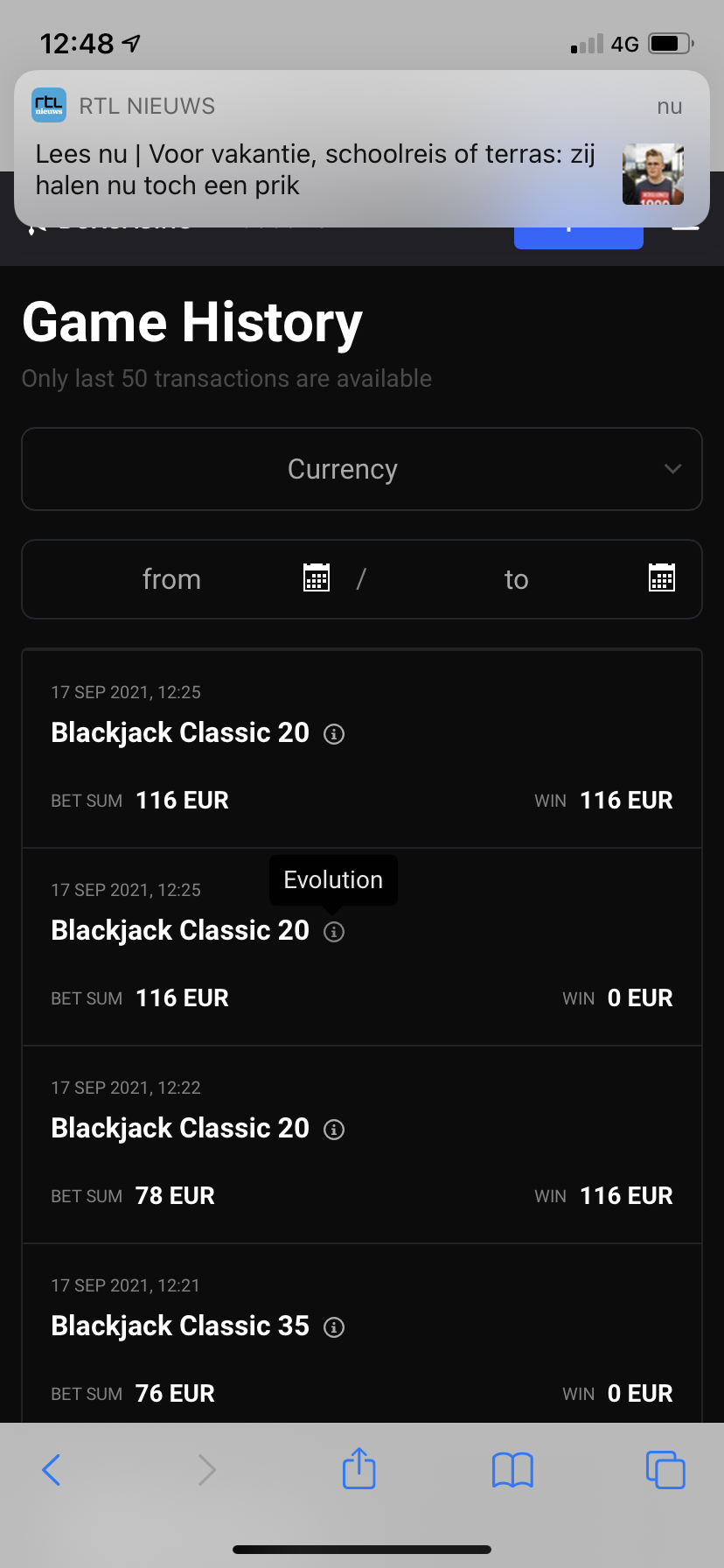
Task: Tap the Safari share icon
Action: [x=359, y=1468]
